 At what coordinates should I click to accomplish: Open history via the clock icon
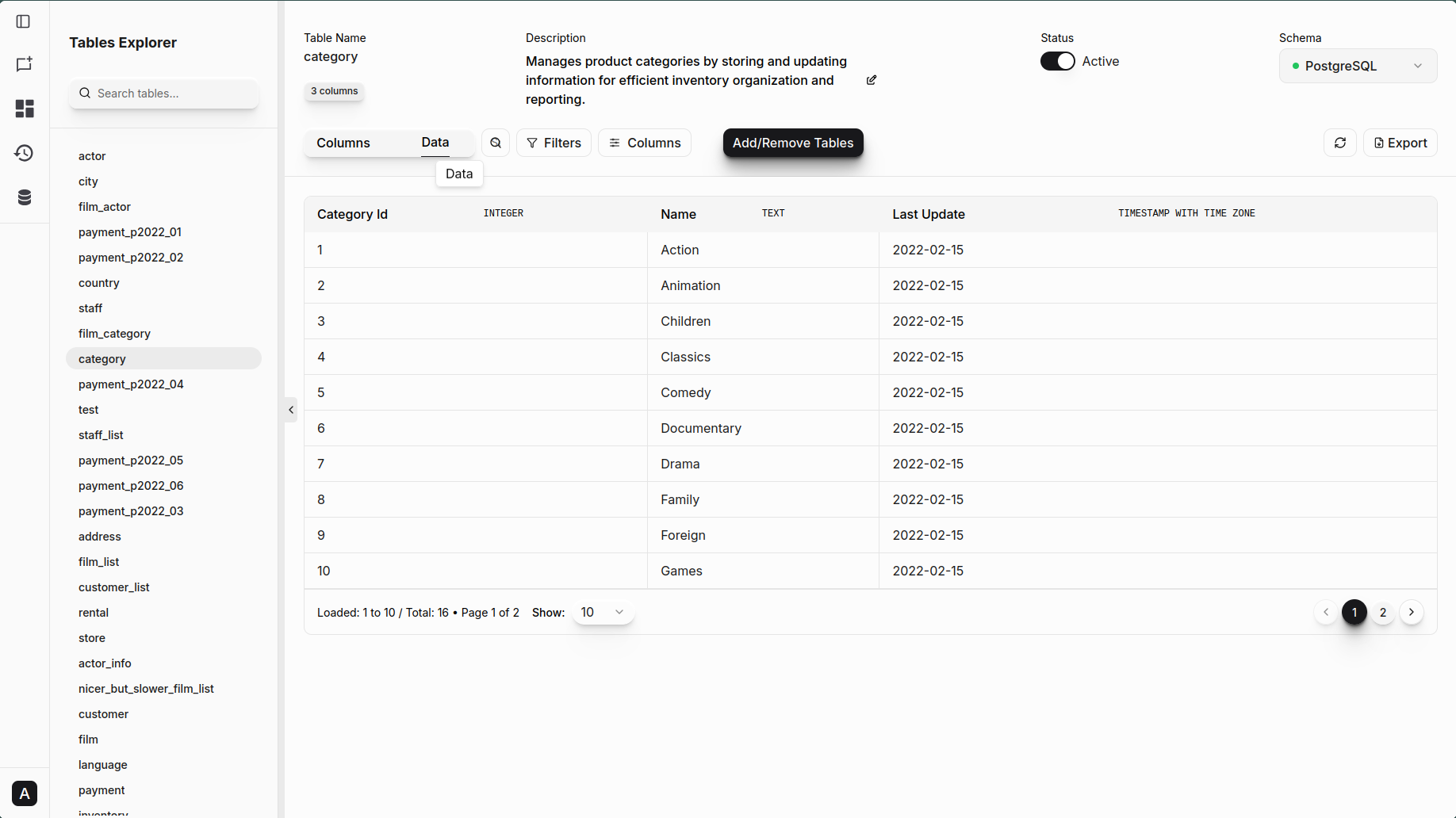click(24, 153)
